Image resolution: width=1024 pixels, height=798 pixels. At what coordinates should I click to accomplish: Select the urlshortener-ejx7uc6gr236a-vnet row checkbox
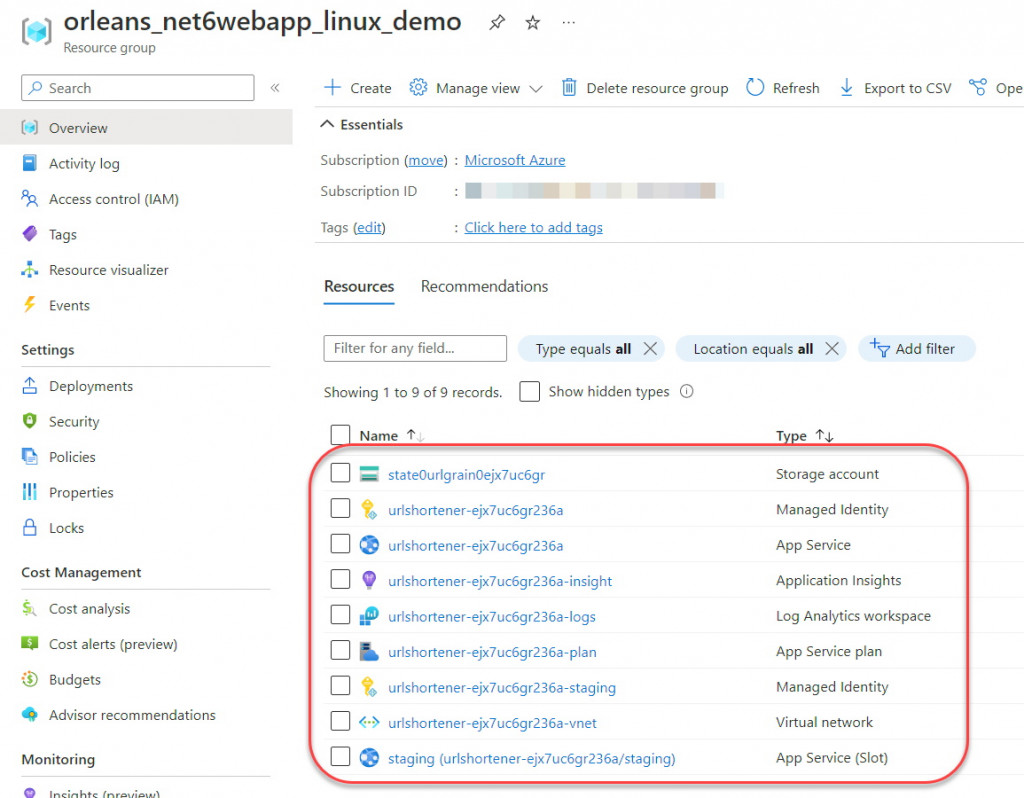340,721
